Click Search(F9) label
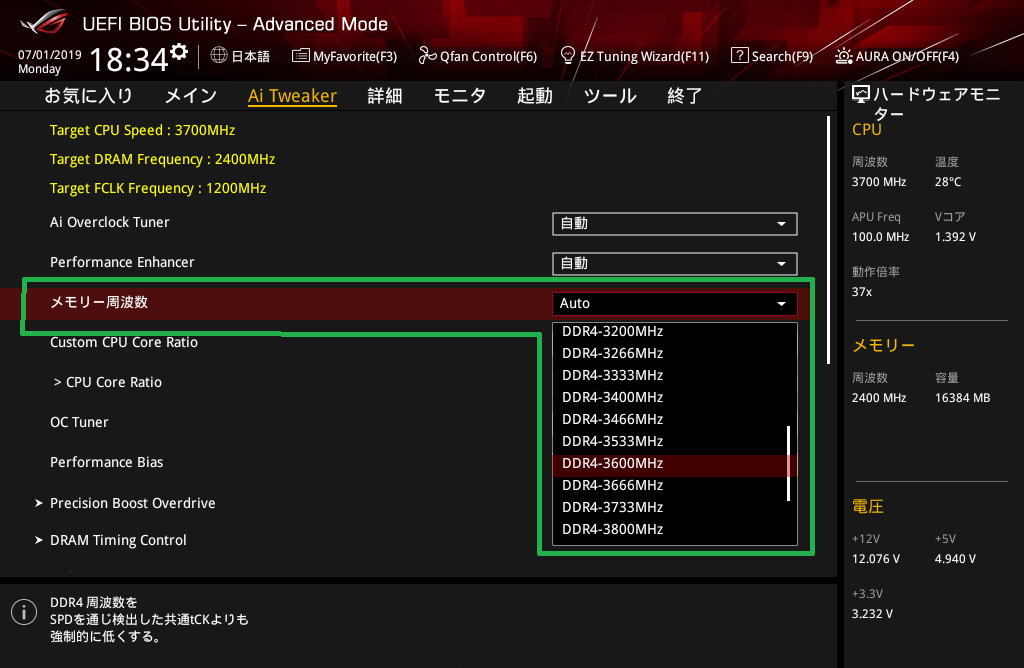 point(782,57)
